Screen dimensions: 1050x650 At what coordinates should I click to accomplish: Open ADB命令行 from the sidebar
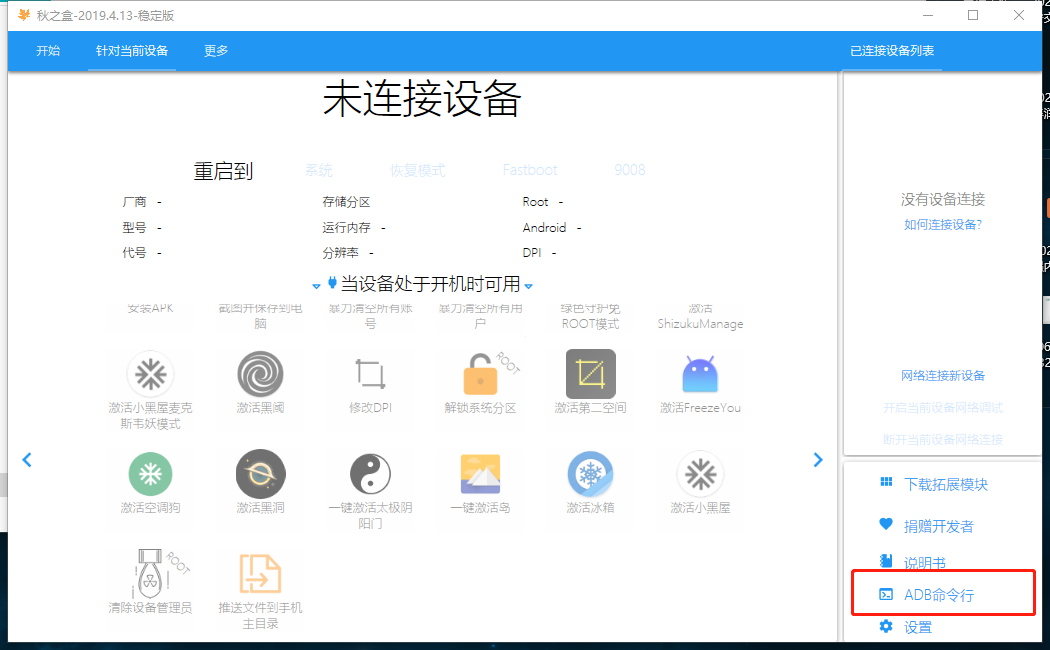(938, 595)
